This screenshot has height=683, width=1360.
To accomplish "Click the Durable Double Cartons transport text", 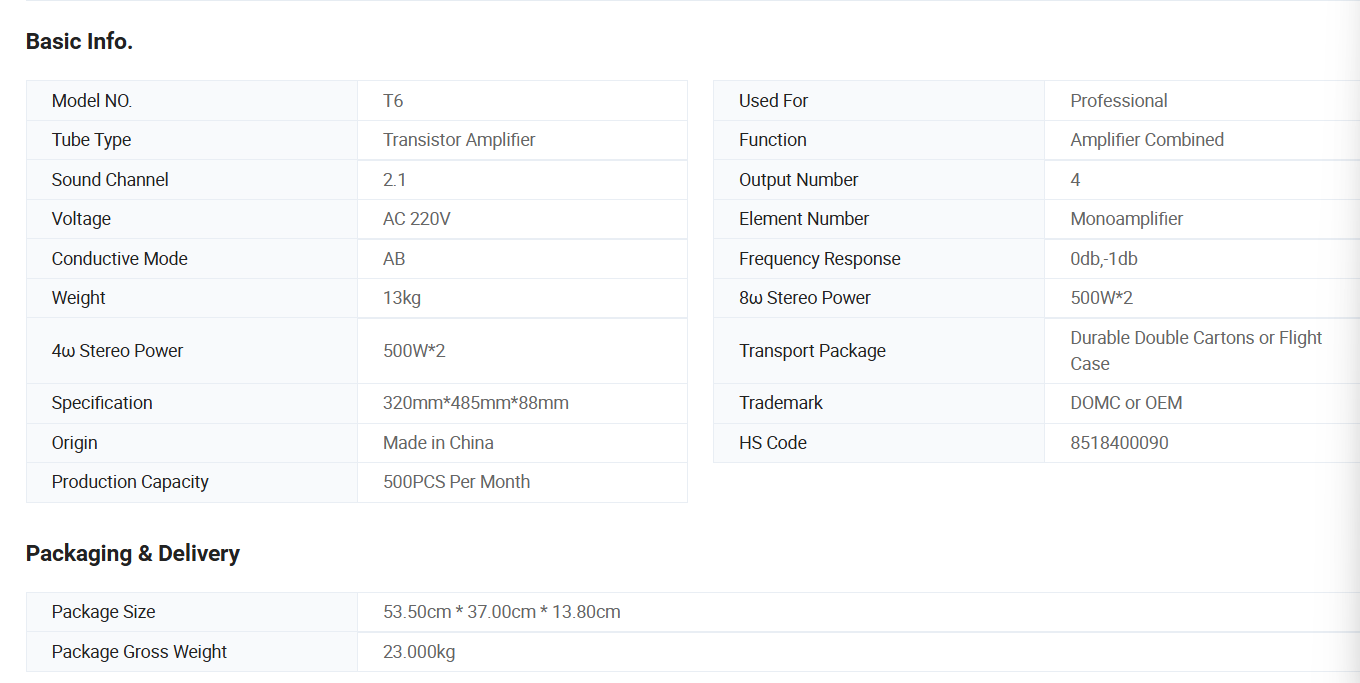I will pyautogui.click(x=1195, y=339).
